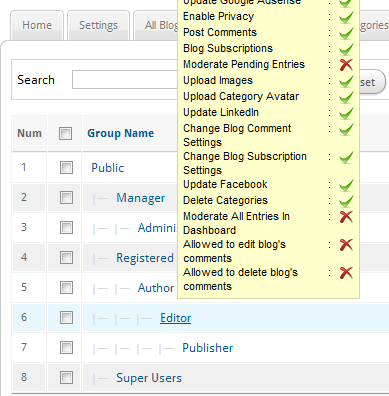
Task: Sort by the Group Name column
Action: [x=121, y=133]
